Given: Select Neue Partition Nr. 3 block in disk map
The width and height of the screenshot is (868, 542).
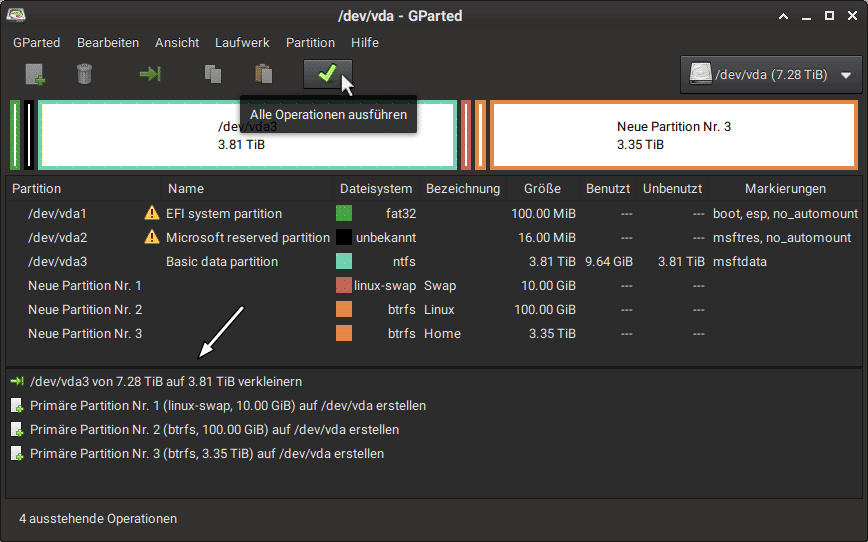Looking at the screenshot, I should tap(674, 135).
